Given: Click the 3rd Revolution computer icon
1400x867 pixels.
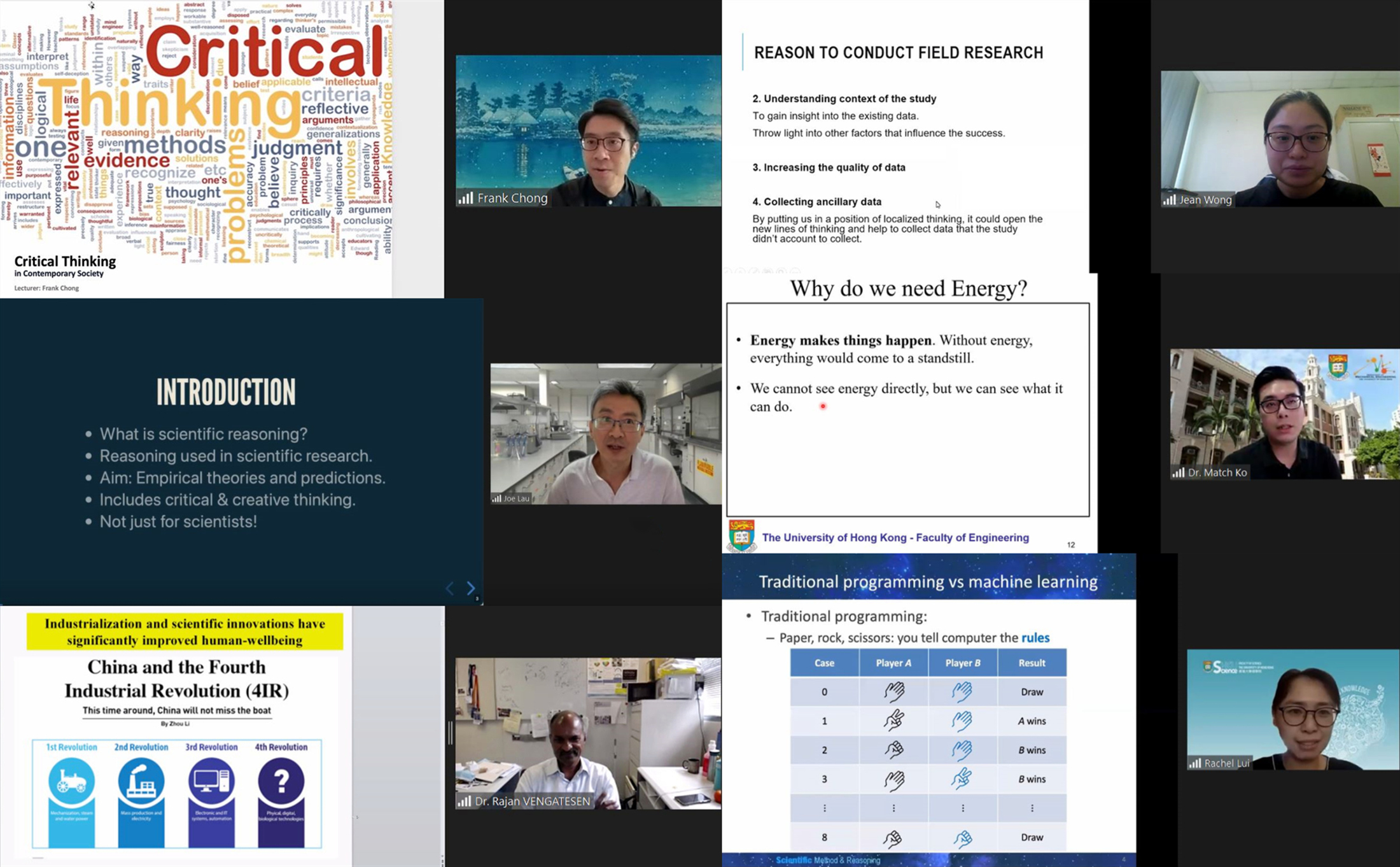Looking at the screenshot, I should [211, 780].
